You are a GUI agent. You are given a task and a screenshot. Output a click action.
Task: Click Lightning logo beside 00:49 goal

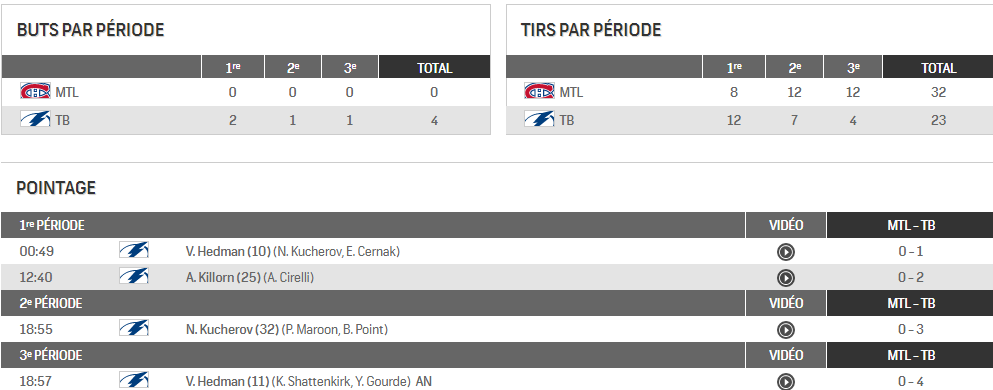click(134, 251)
